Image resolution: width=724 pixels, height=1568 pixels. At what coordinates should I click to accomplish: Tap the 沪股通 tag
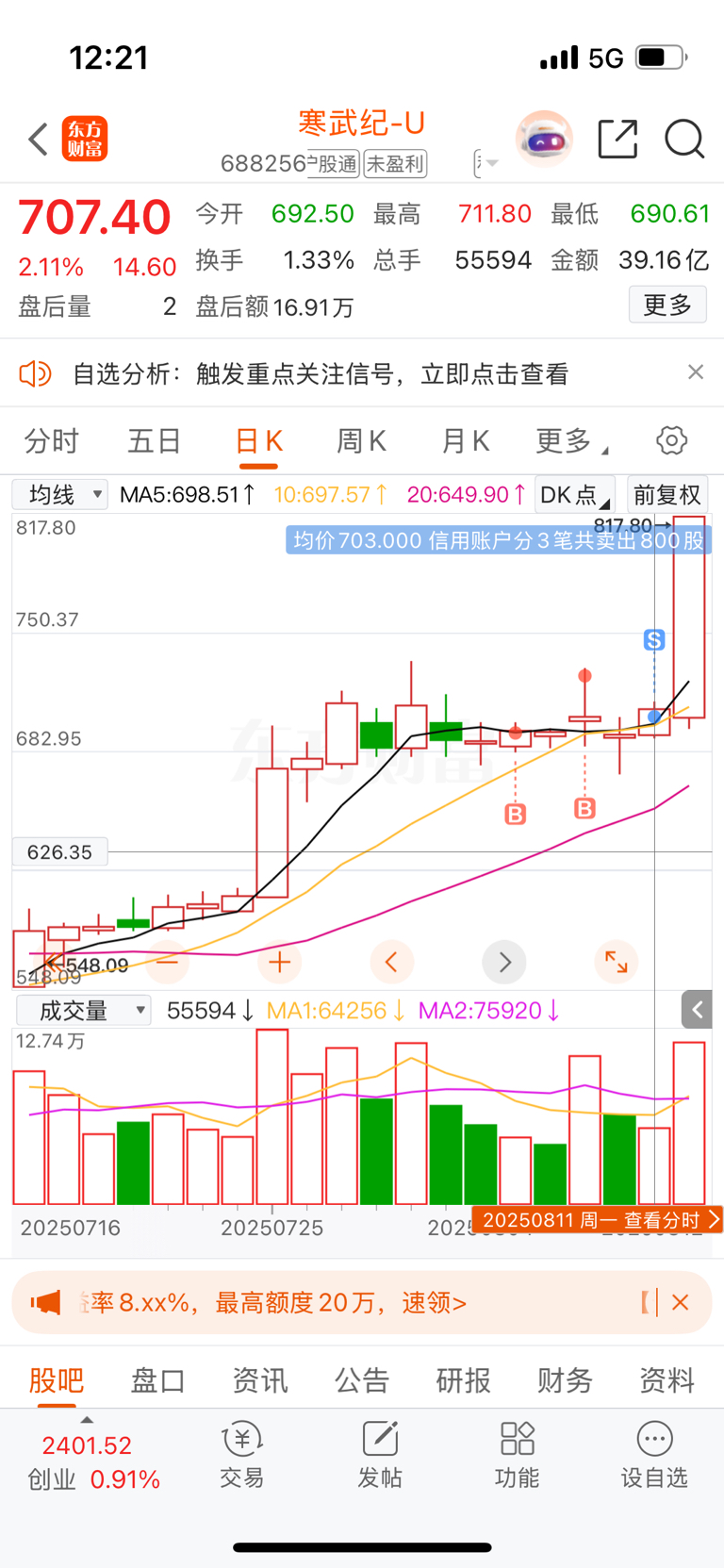pos(334,164)
